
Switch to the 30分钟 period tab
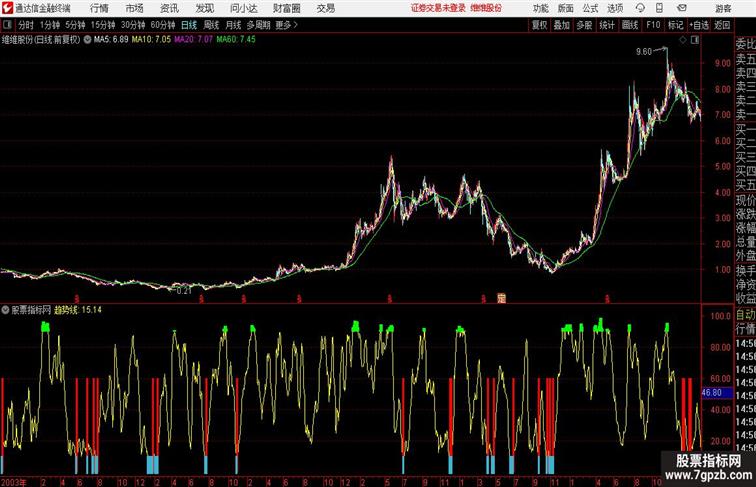click(133, 25)
